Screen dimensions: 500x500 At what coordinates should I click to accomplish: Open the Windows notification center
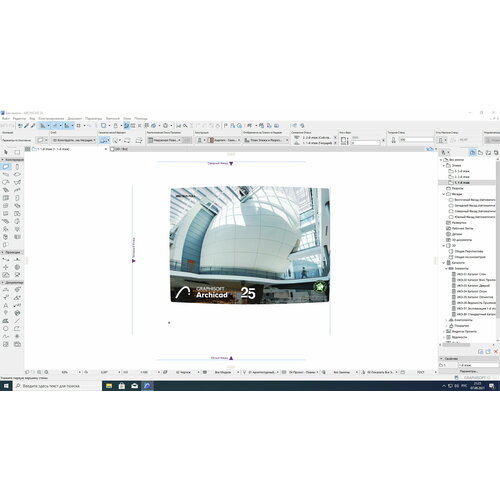pyautogui.click(x=492, y=386)
